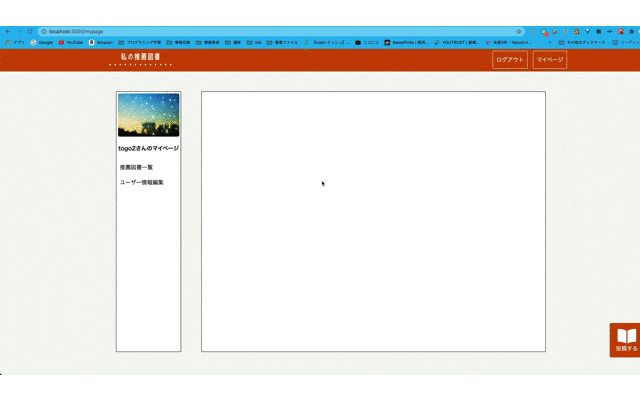Bookmark this page with the star icon
The width and height of the screenshot is (640, 400).
point(519,31)
